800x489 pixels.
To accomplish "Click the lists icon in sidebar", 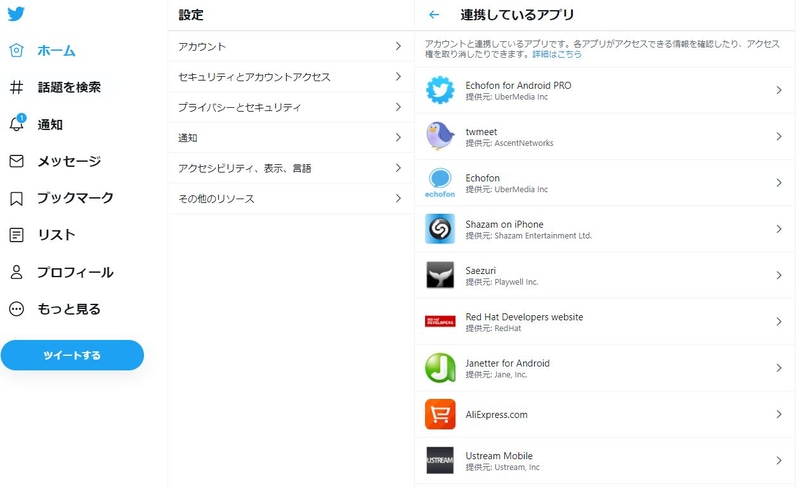I will pyautogui.click(x=16, y=235).
